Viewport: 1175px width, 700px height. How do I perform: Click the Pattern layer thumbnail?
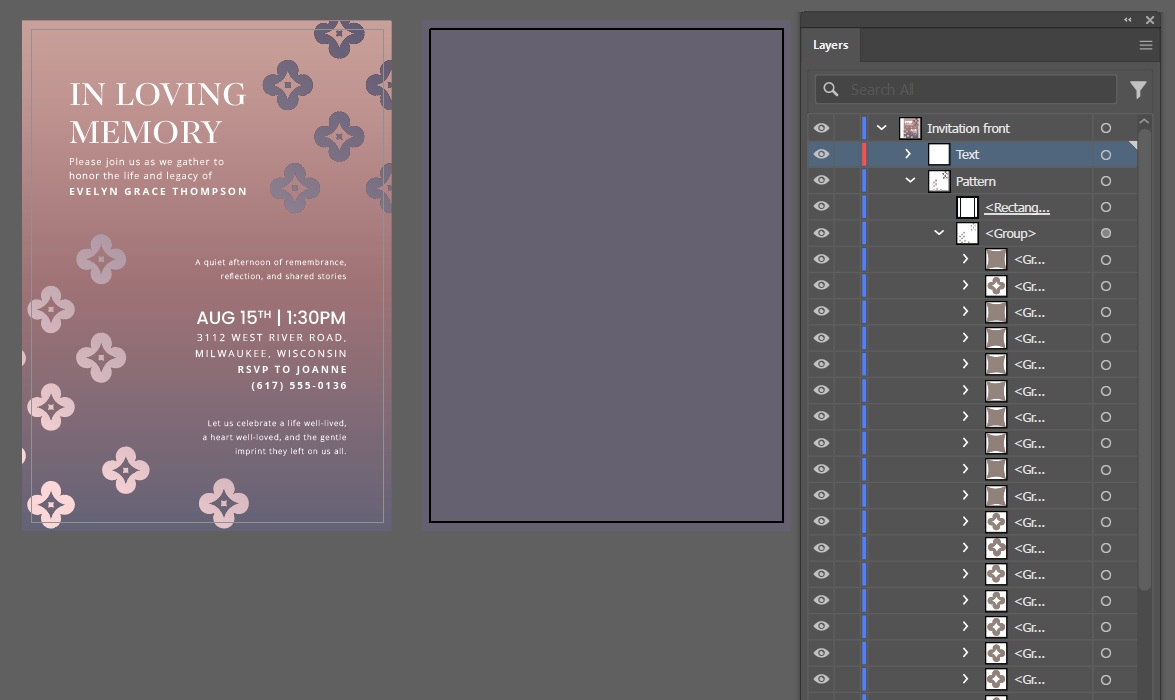[939, 181]
